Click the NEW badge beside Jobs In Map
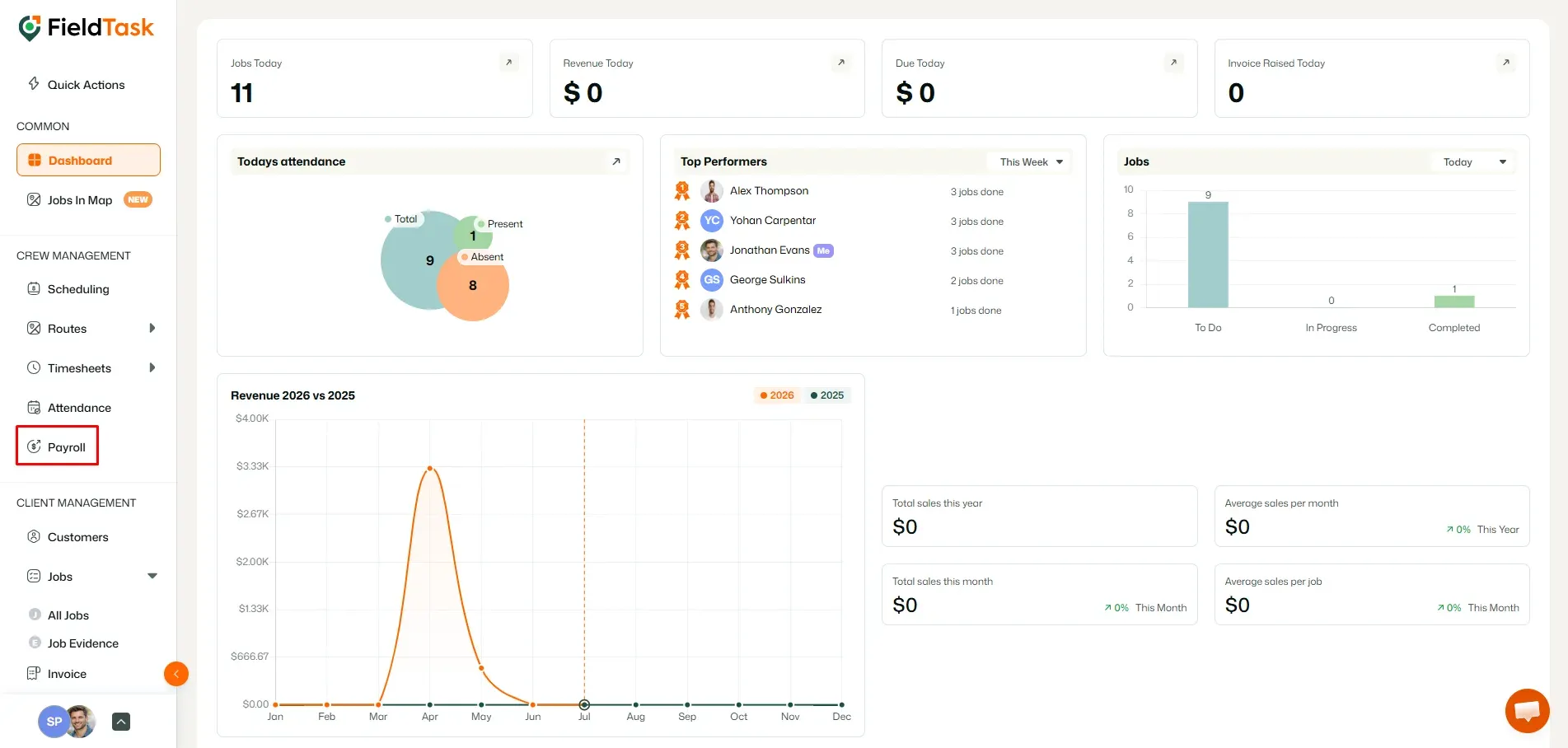This screenshot has width=1568, height=748. [138, 199]
